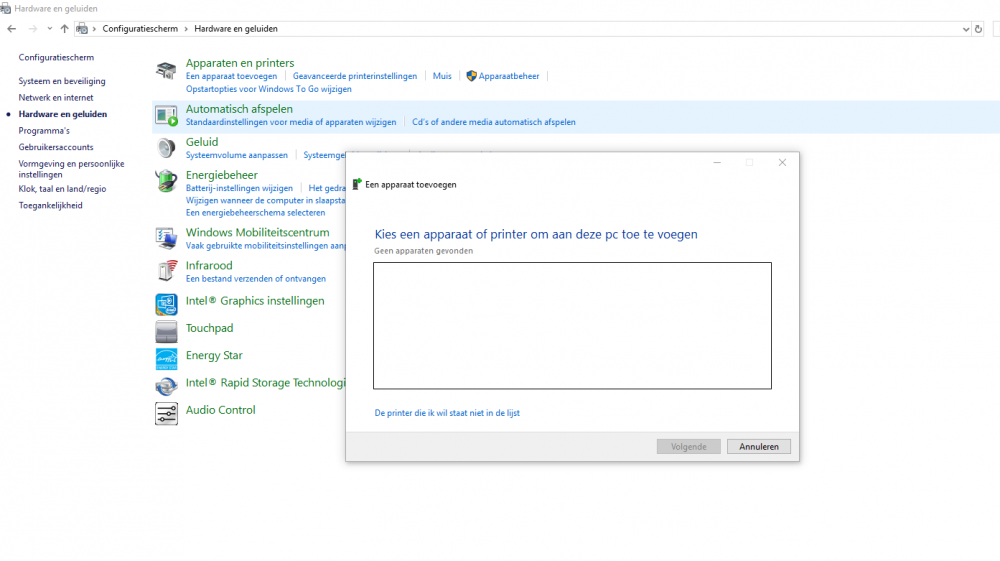Click De printer die ik wil staat niet in de lijst
This screenshot has height=561, width=1000.
pos(447,413)
